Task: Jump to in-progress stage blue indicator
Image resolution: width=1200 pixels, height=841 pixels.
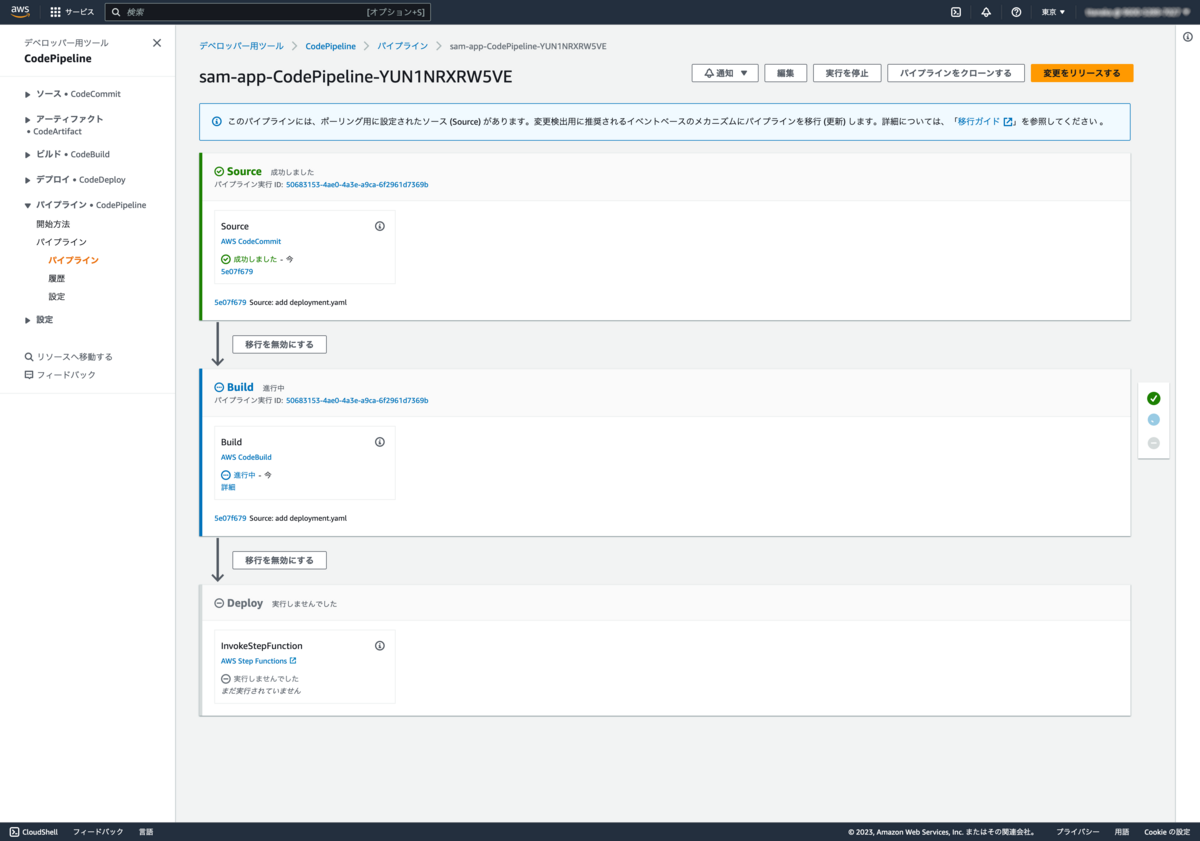Action: click(x=1154, y=420)
